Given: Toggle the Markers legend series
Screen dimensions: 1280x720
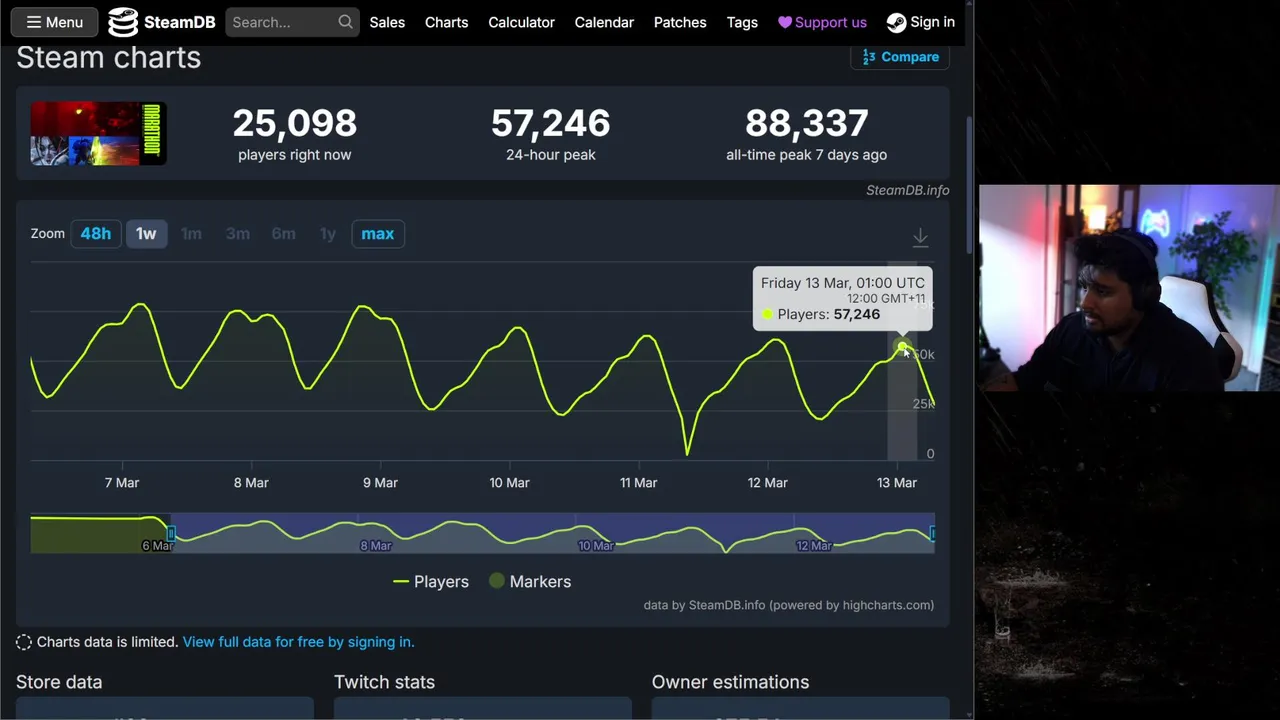Looking at the screenshot, I should [x=530, y=581].
